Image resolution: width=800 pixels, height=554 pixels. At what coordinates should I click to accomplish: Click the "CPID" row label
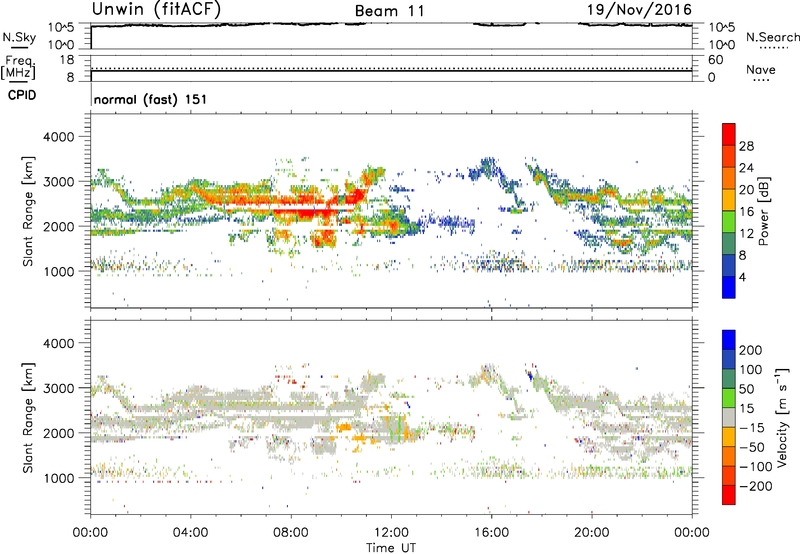22,95
